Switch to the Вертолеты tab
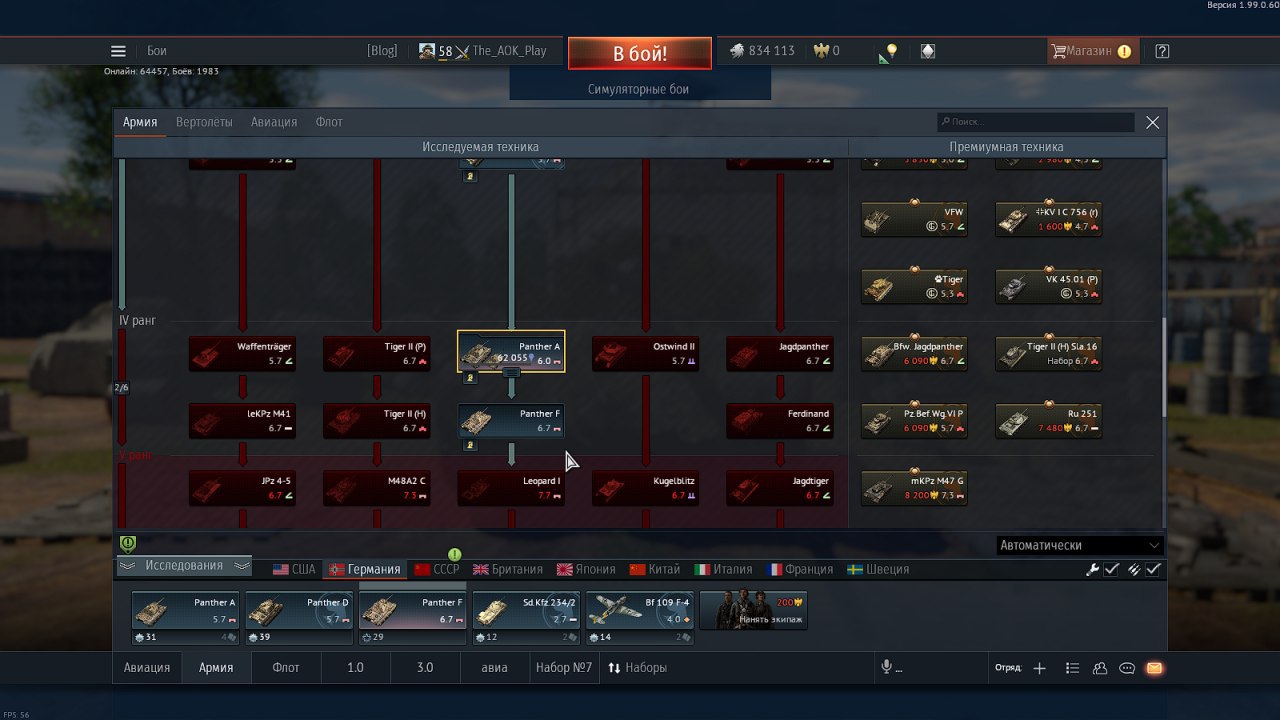Viewport: 1280px width, 720px height. pos(204,122)
